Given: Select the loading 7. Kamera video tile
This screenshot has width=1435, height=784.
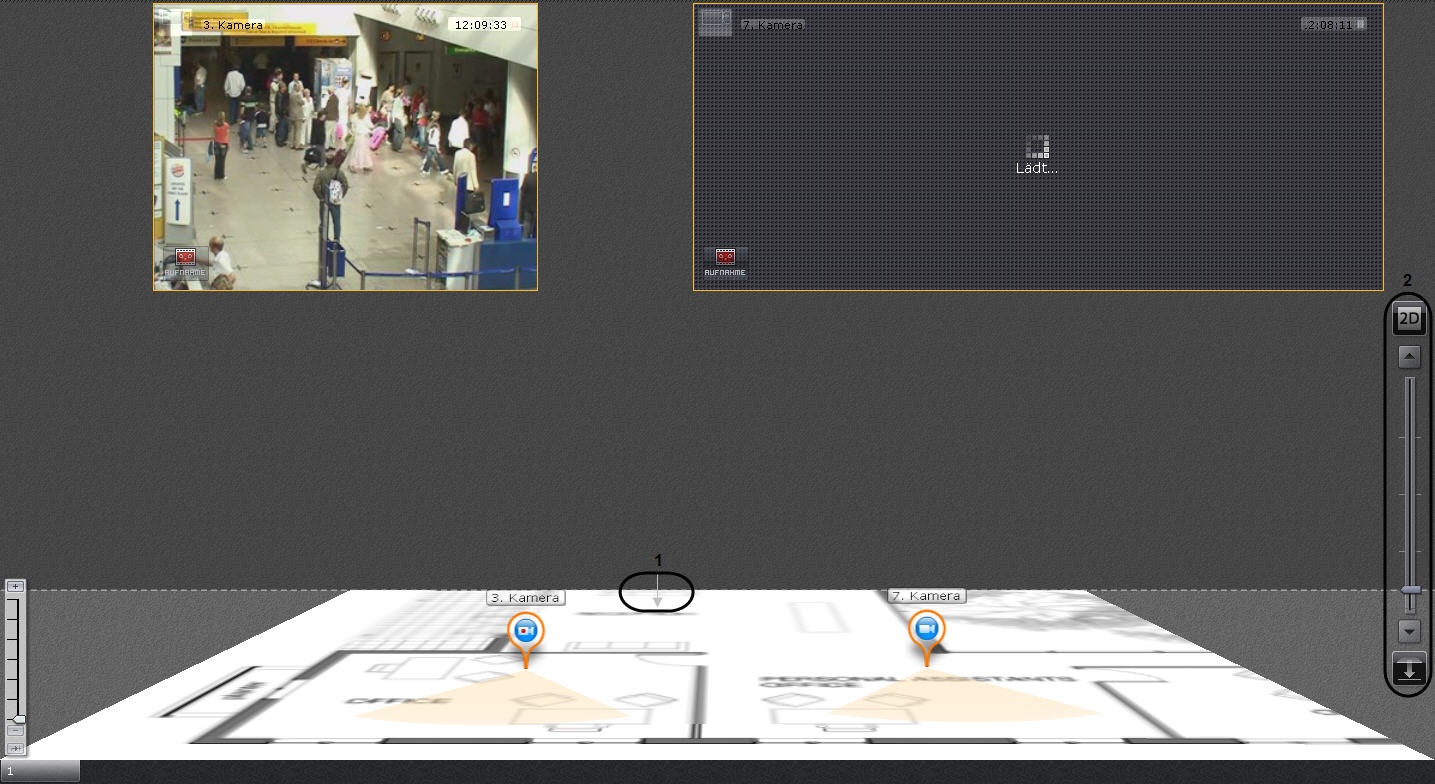Looking at the screenshot, I should click(1038, 147).
